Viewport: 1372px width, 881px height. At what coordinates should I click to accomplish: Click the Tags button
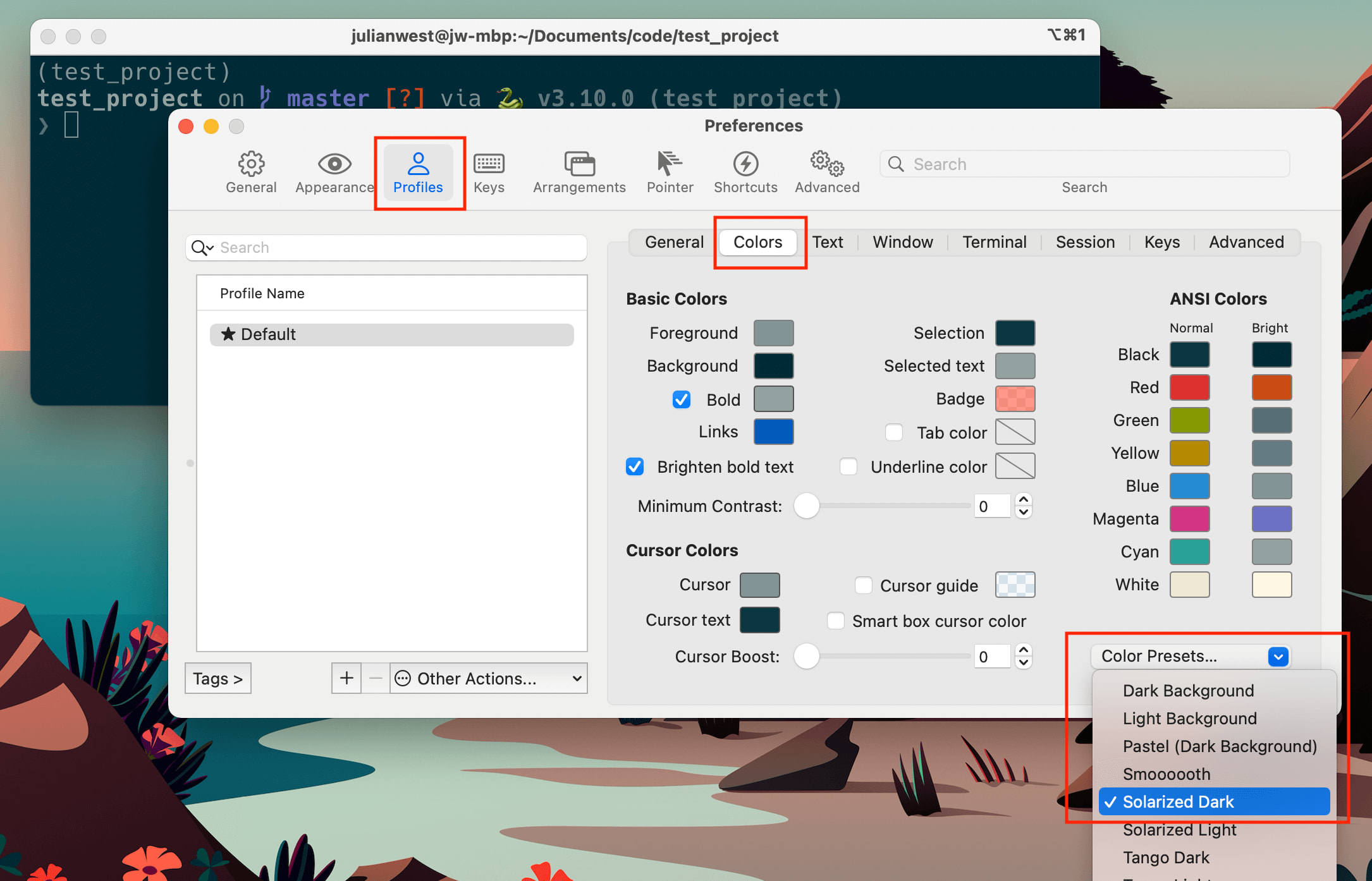pyautogui.click(x=217, y=679)
